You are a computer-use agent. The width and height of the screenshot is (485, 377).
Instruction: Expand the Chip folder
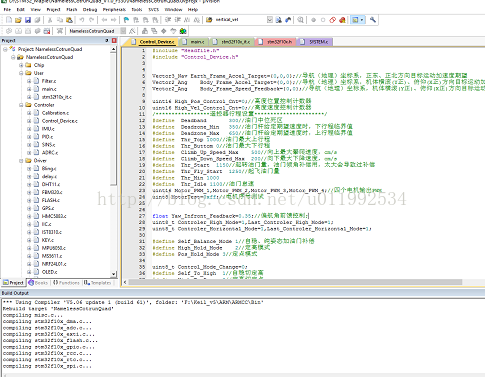[x=21, y=65]
